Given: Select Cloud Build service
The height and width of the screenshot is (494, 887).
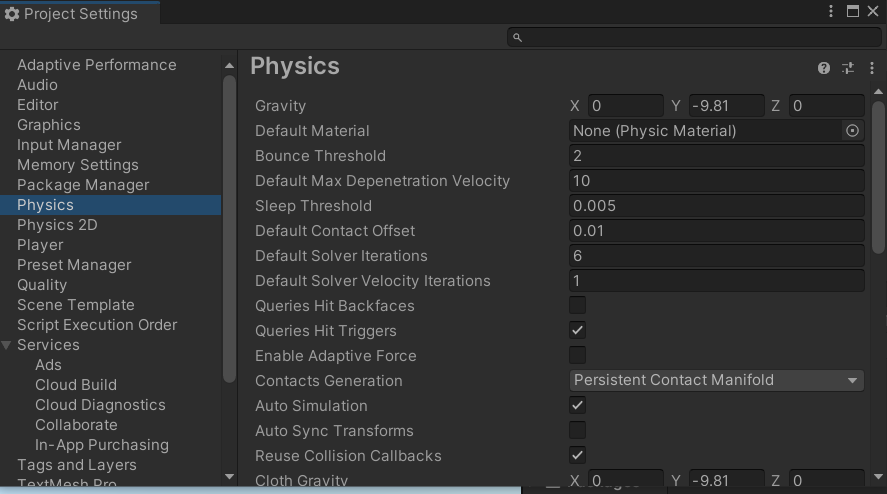Looking at the screenshot, I should coord(76,385).
